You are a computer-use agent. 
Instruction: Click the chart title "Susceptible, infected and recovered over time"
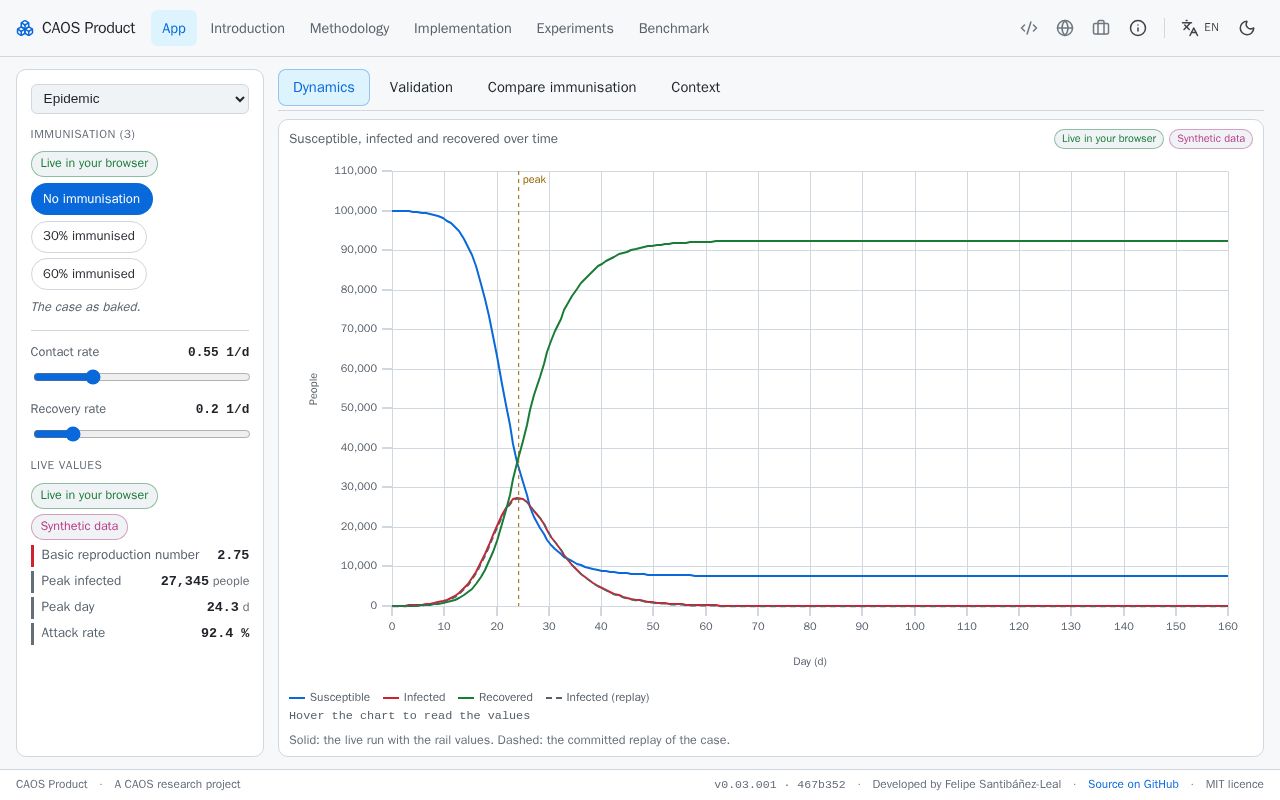point(424,139)
